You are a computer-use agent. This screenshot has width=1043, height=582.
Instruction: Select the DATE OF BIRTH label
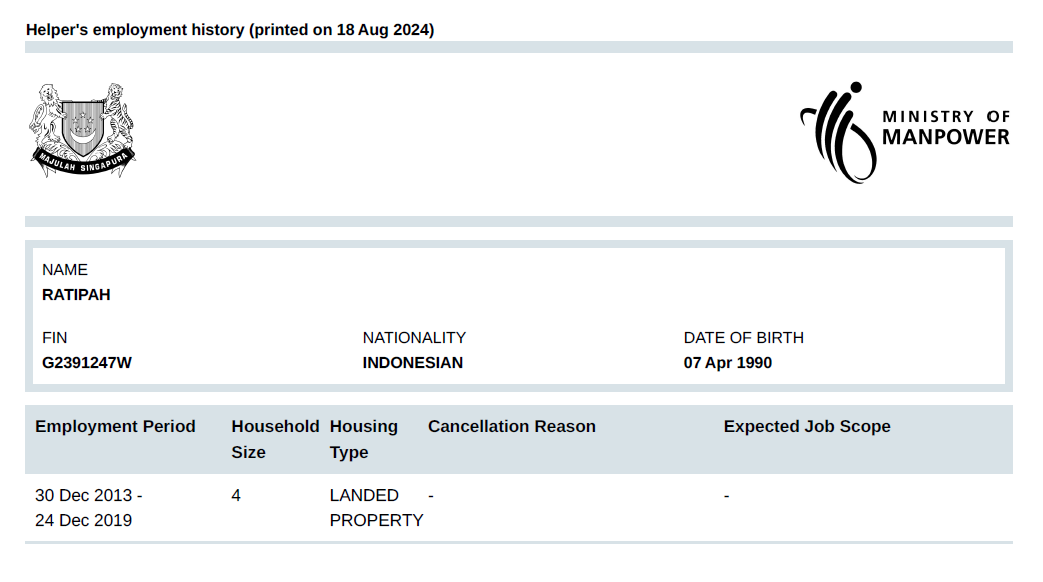click(743, 338)
